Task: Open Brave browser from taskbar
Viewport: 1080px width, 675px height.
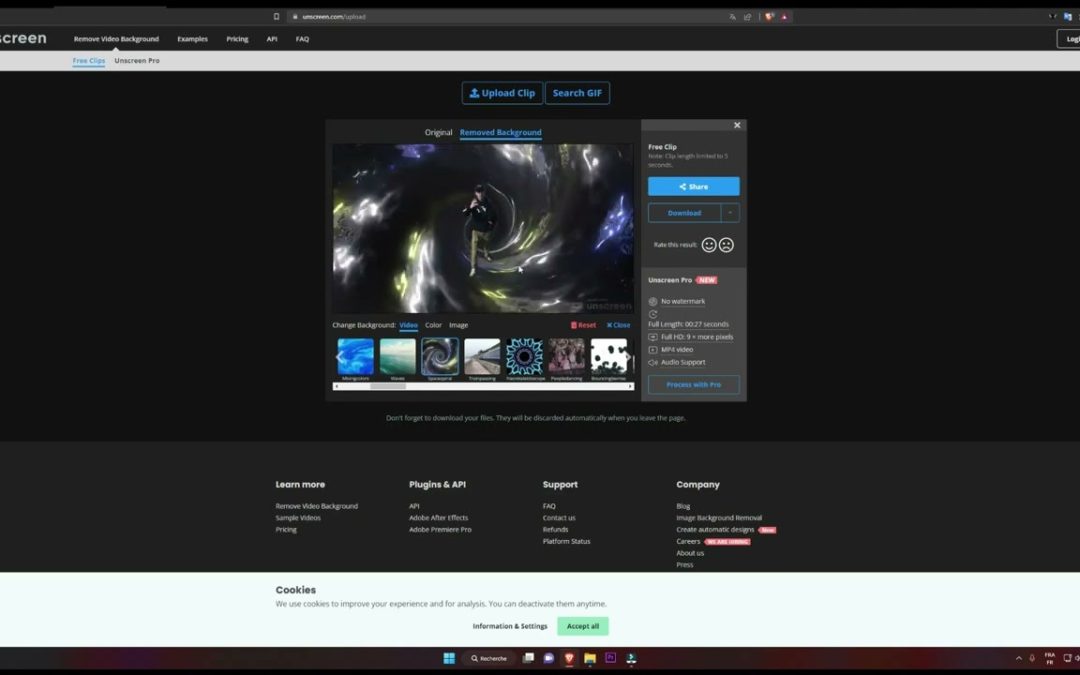Action: [x=569, y=658]
